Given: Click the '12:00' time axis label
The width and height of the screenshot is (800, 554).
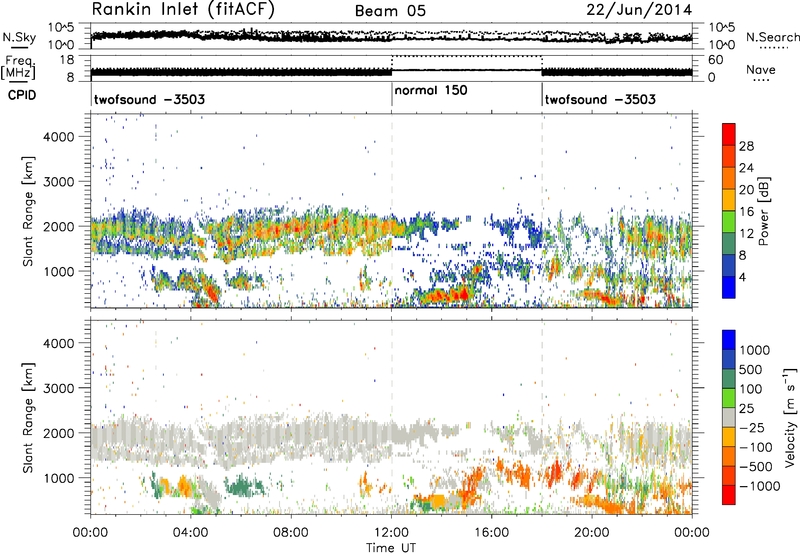Looking at the screenshot, I should click(391, 533).
